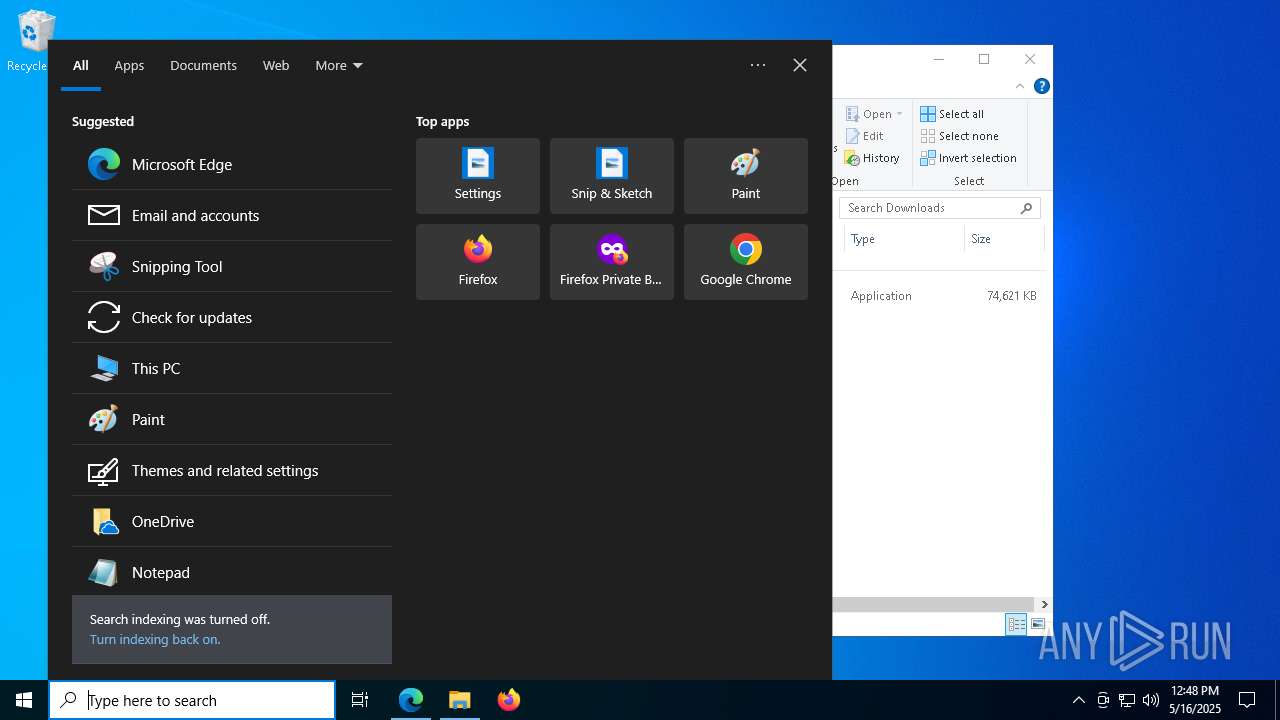1280x720 pixels.
Task: Open Themes and related settings
Action: pos(232,470)
